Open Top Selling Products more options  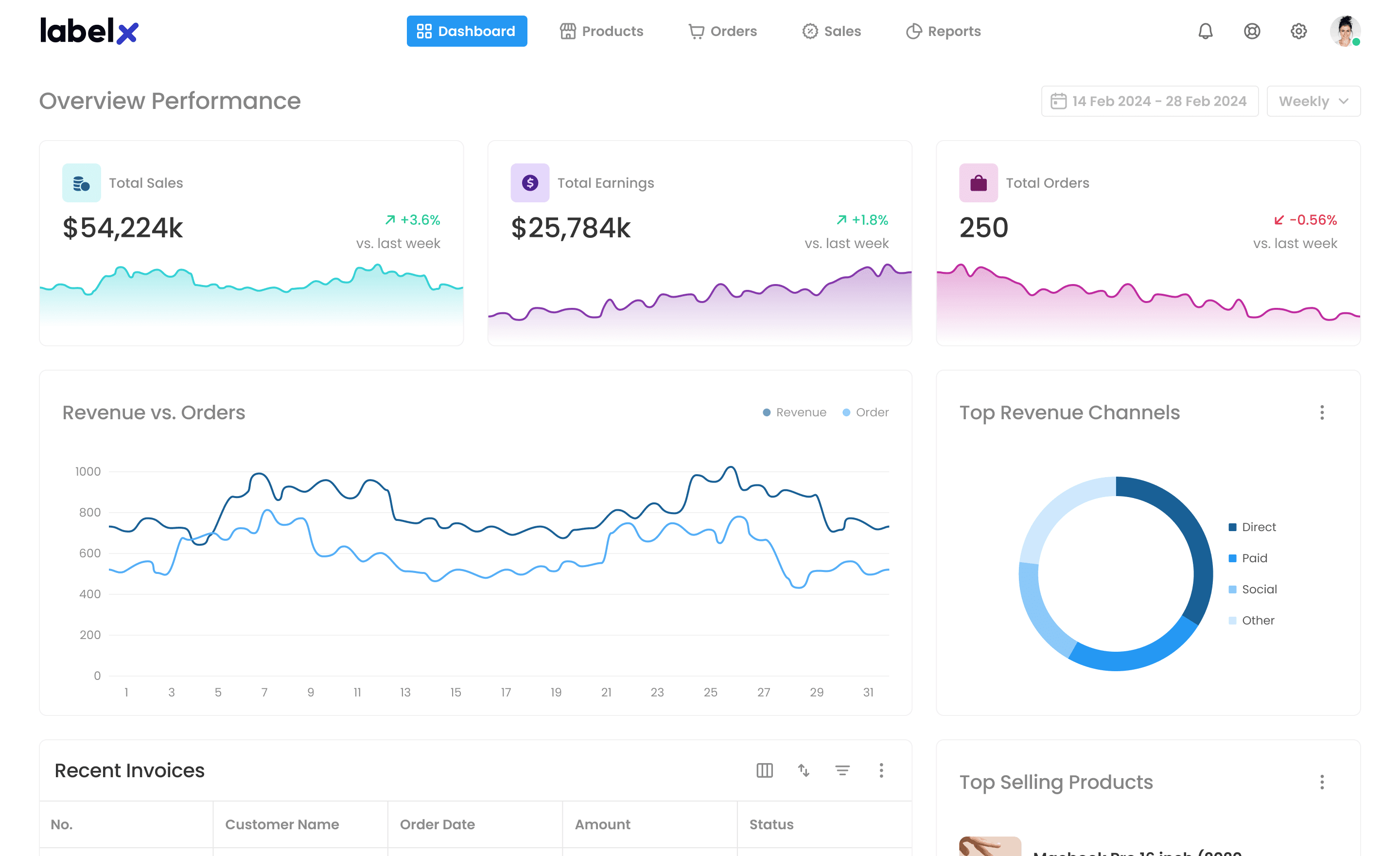tap(1322, 783)
